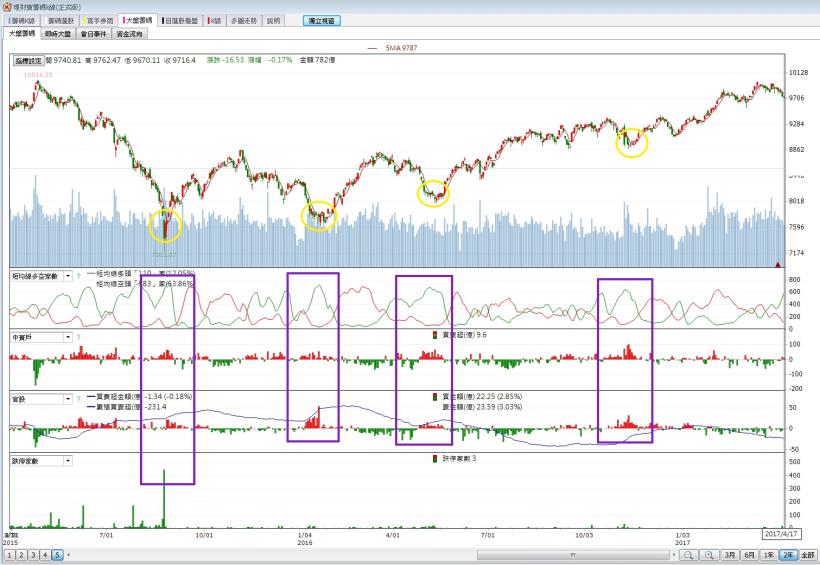Viewport: 820px width, 565px height.
Task: Set chart range to 全部
Action: tap(808, 555)
